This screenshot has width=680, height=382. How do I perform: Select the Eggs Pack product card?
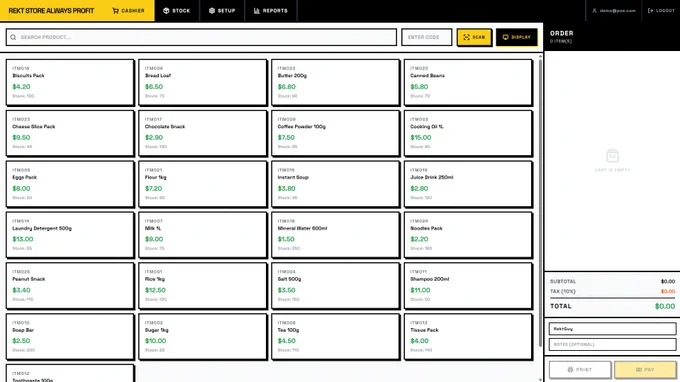70,184
